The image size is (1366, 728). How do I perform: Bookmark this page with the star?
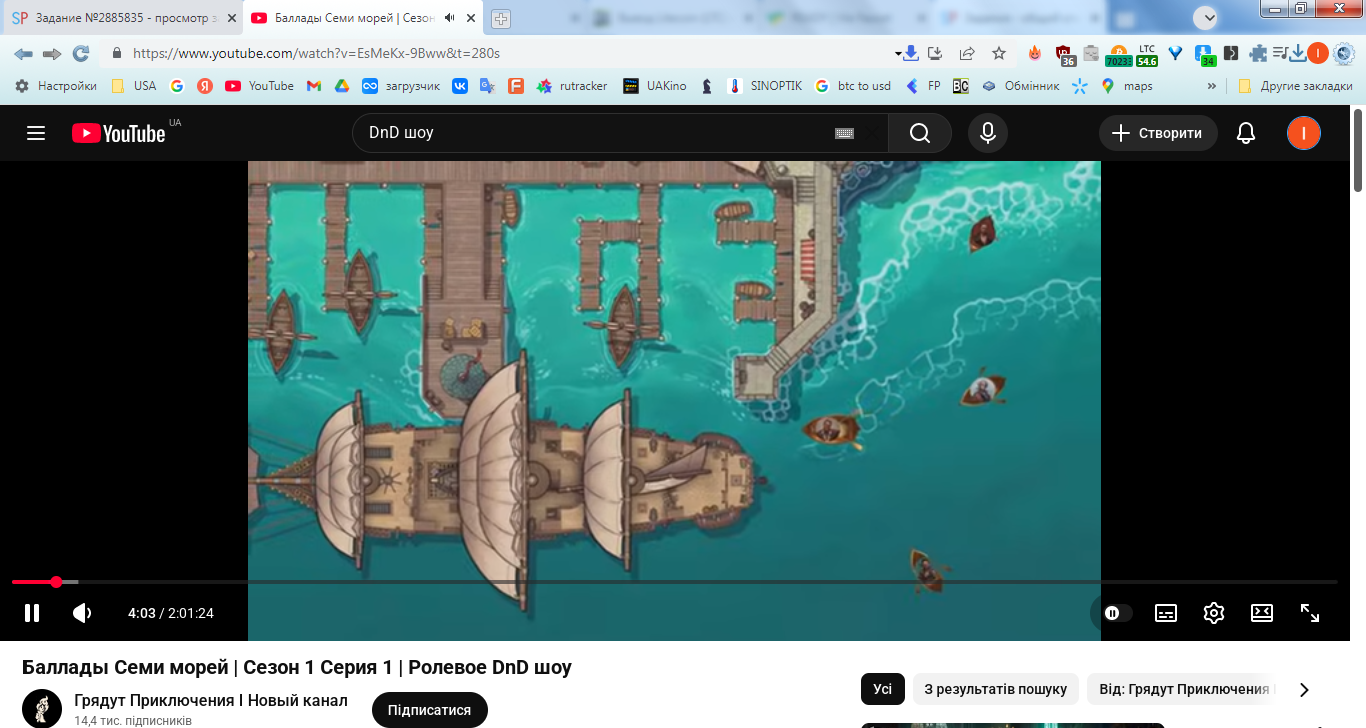pos(998,53)
